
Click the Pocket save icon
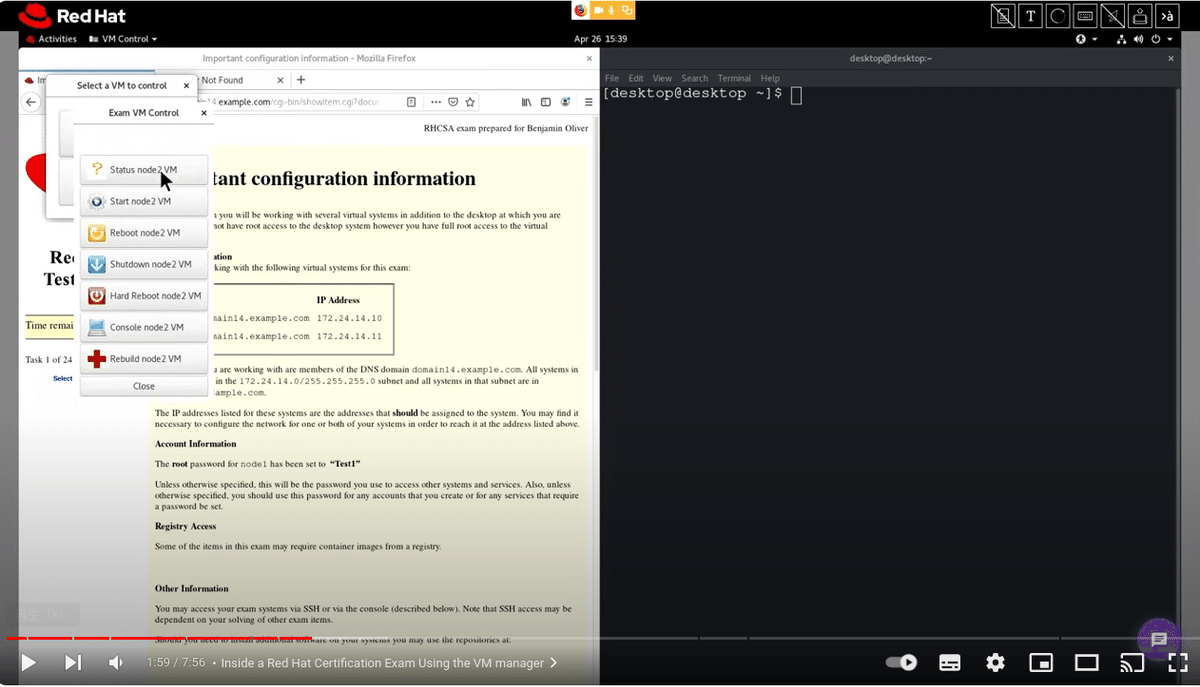(x=453, y=102)
